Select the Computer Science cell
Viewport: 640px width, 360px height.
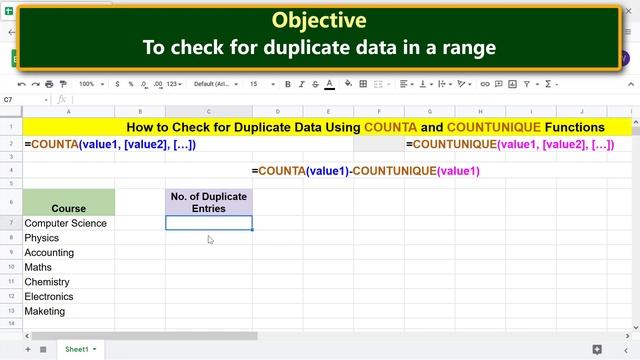pos(69,223)
